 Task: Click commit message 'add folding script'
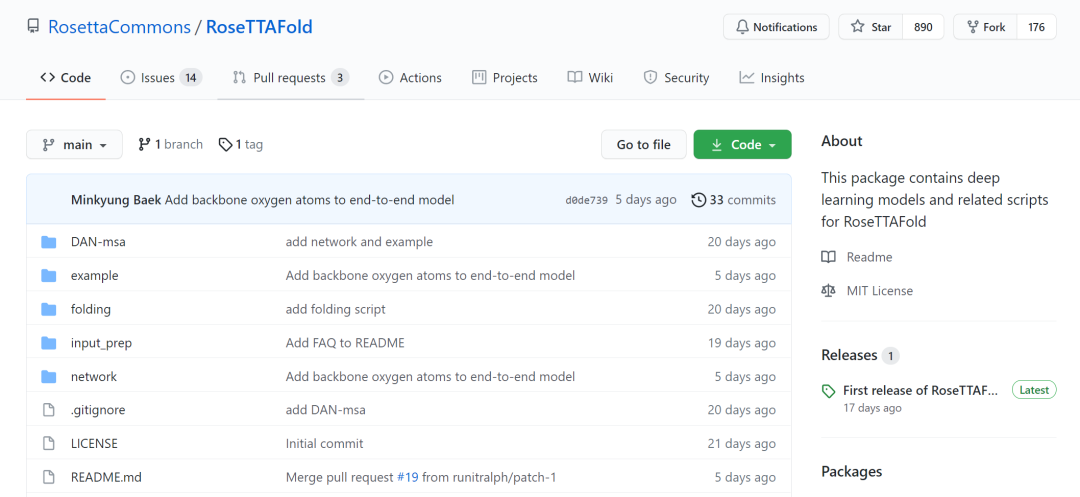(335, 309)
